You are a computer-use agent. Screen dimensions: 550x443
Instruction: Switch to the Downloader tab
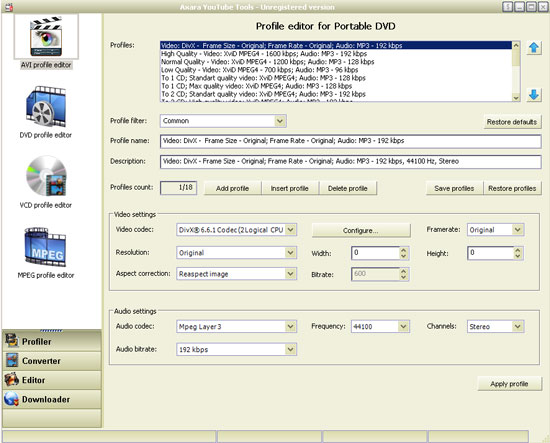click(52, 399)
